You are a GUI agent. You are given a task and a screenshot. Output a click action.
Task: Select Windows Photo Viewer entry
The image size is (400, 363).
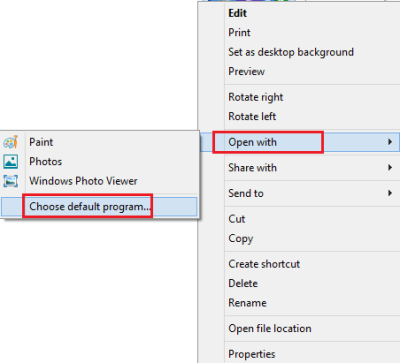pos(83,181)
